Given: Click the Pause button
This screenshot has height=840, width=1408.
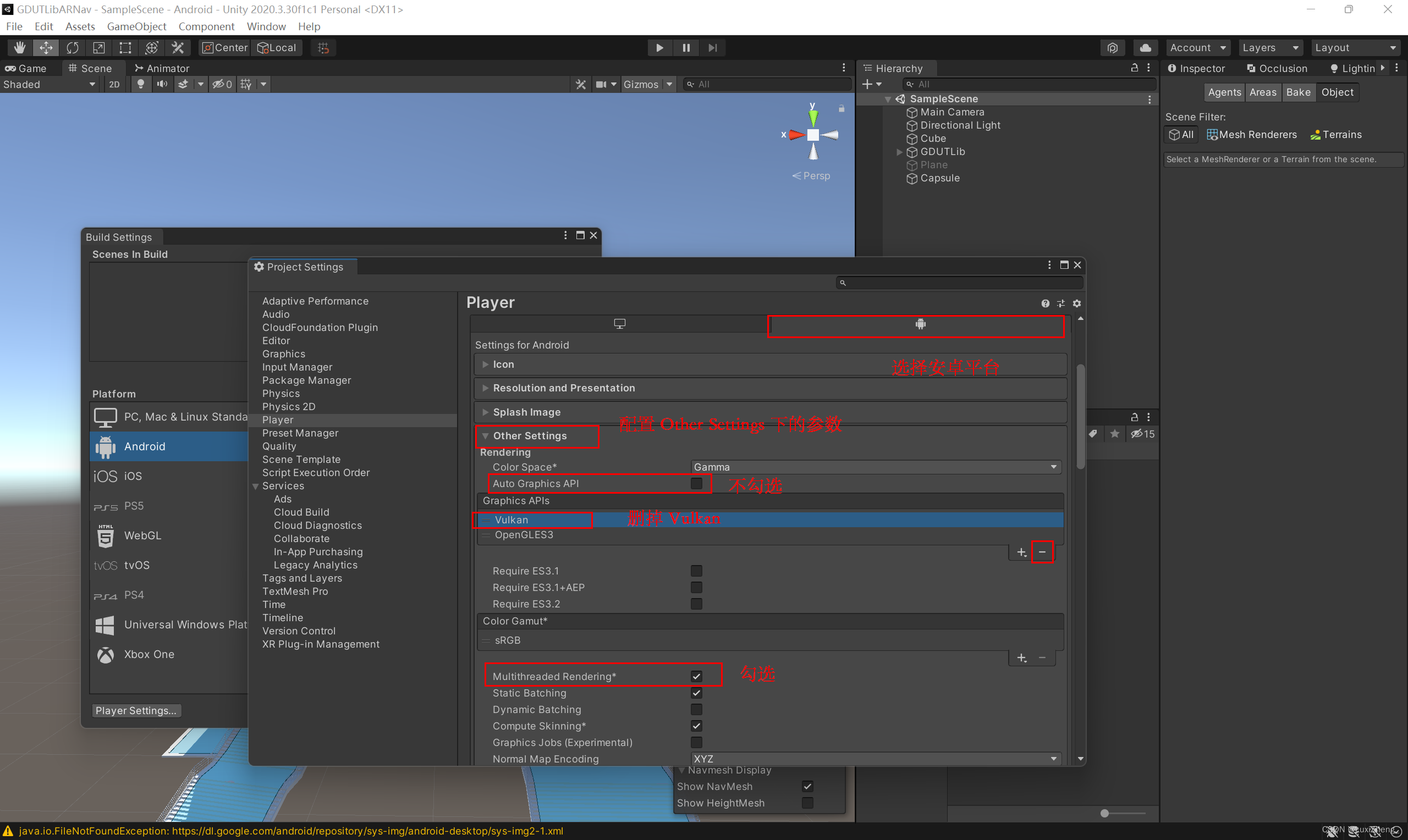Looking at the screenshot, I should [x=686, y=47].
